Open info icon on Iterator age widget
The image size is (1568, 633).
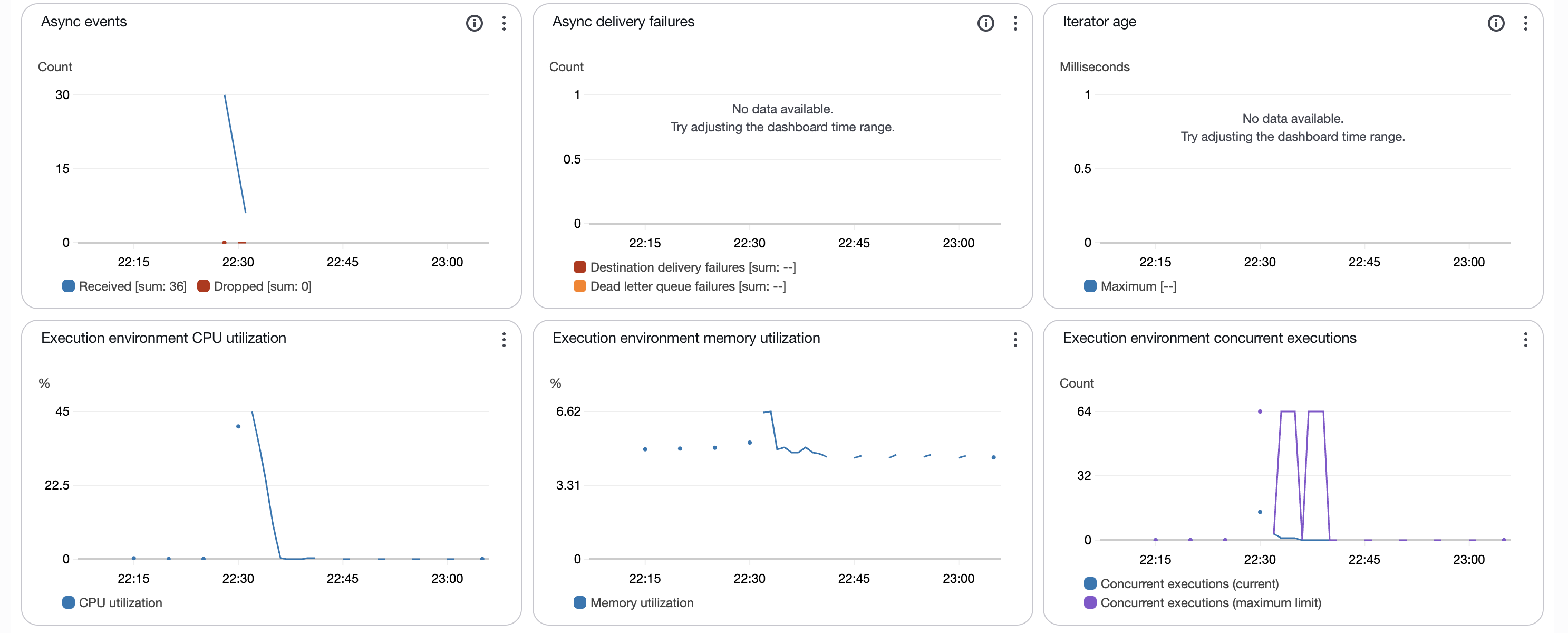tap(1496, 23)
